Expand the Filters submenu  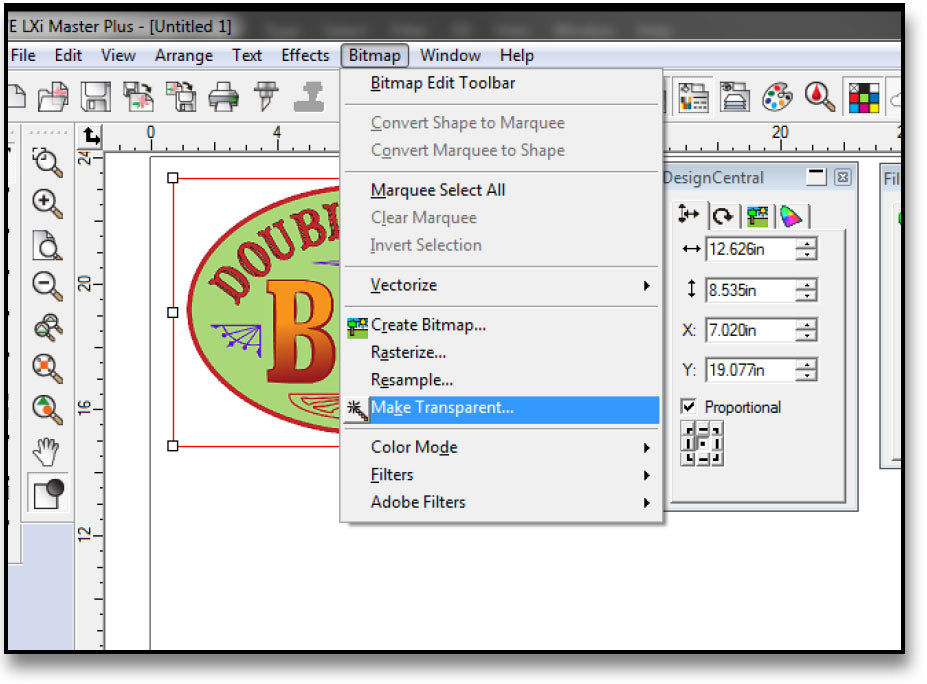(x=501, y=475)
